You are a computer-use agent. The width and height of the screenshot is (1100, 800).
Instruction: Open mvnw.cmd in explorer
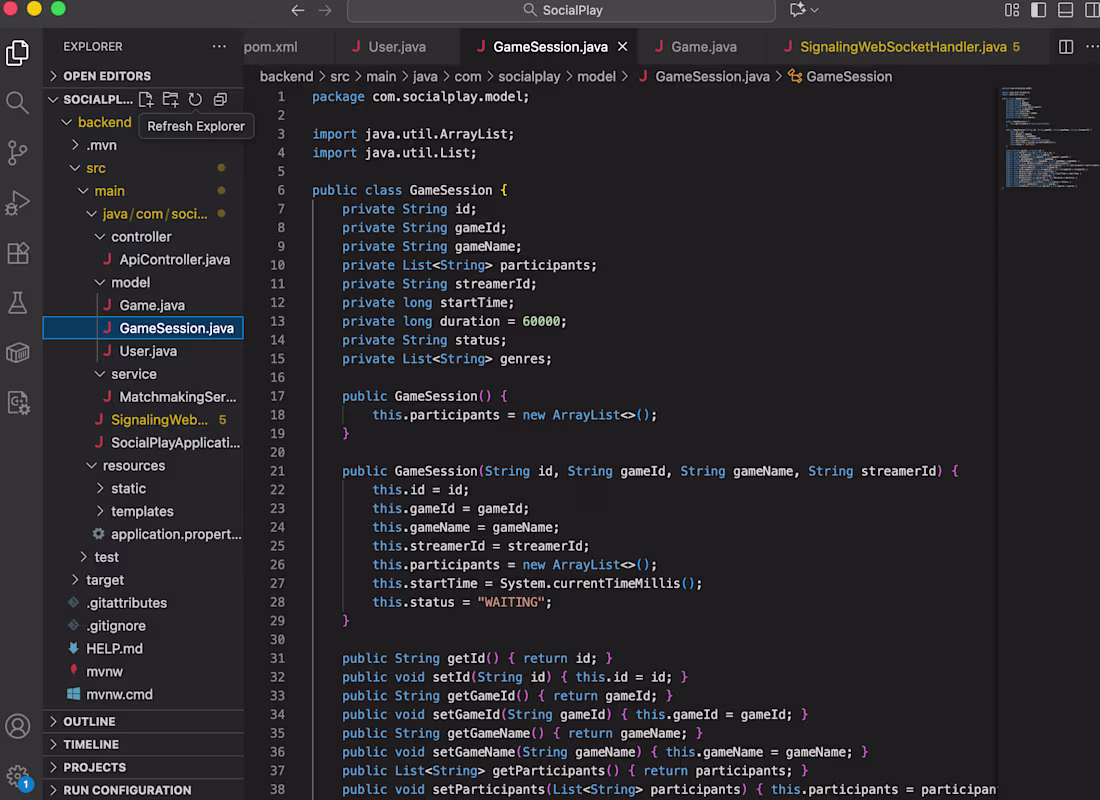pyautogui.click(x=119, y=695)
